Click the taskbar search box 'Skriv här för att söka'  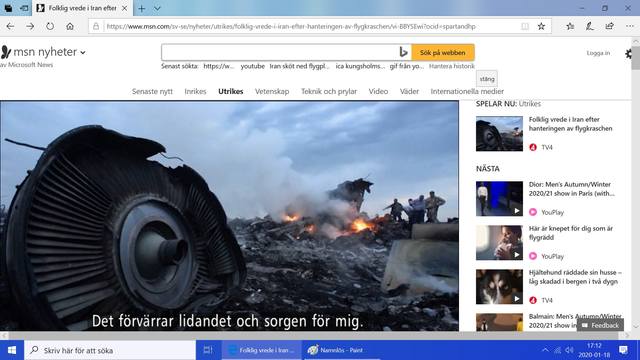point(110,350)
